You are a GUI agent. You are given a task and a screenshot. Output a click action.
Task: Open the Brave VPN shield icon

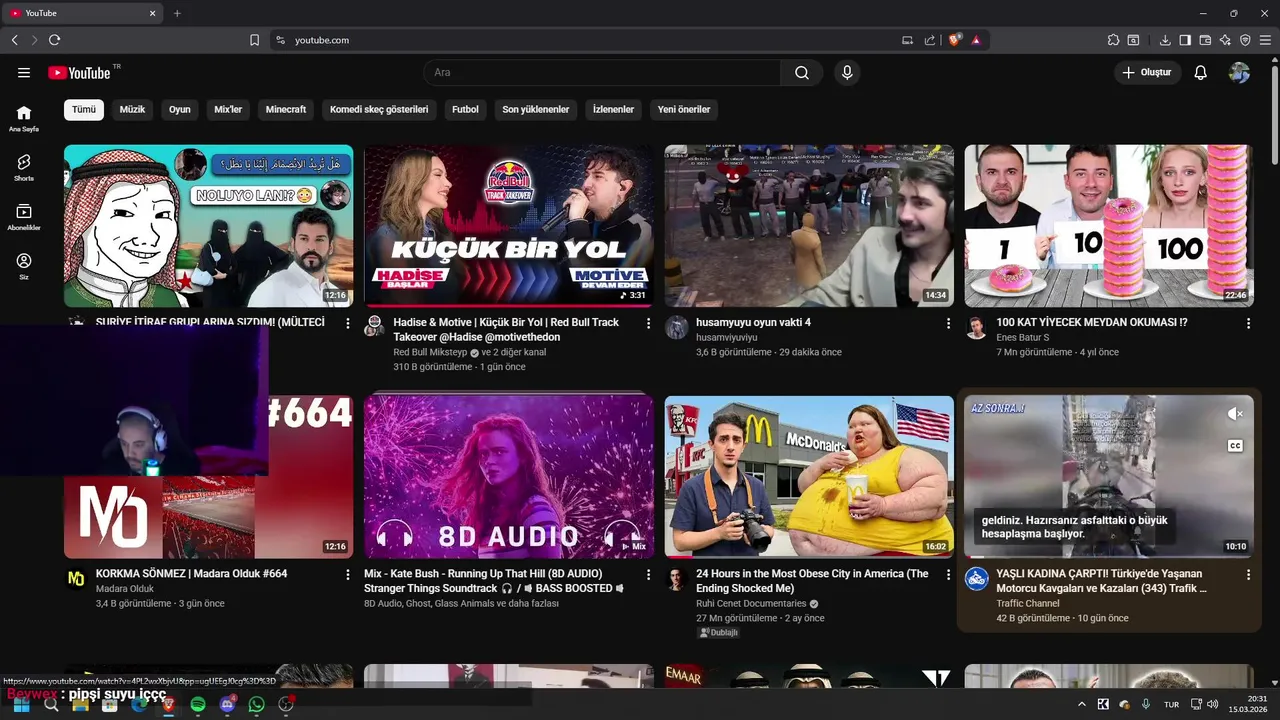click(x=1245, y=40)
